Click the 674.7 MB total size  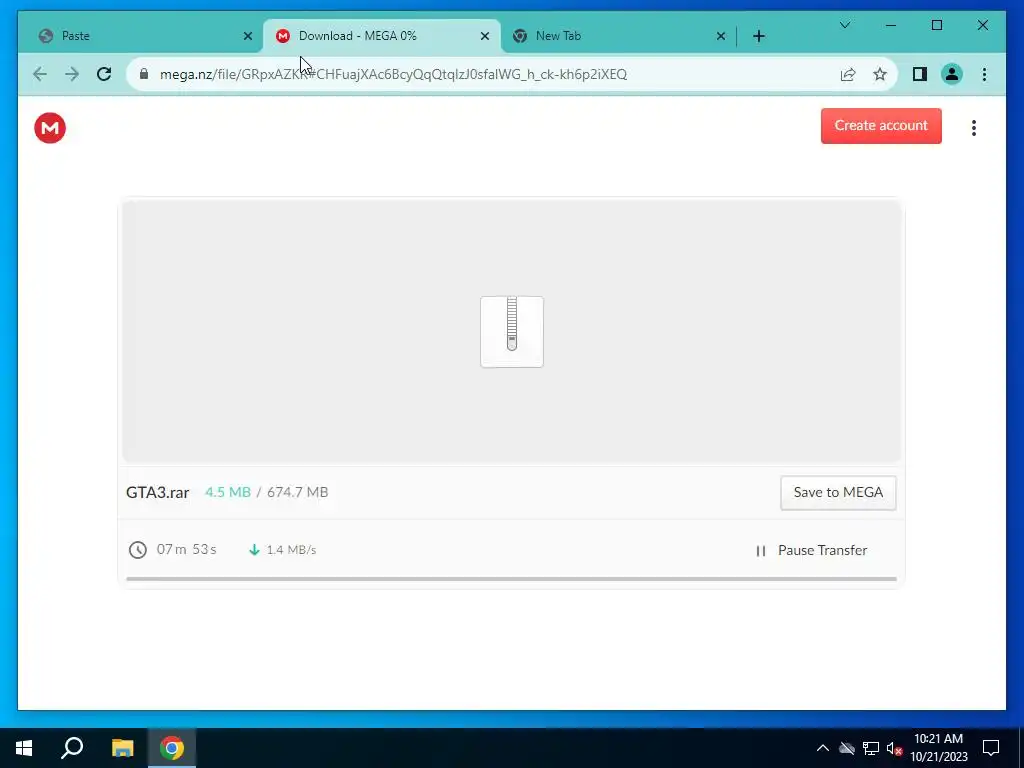(297, 492)
